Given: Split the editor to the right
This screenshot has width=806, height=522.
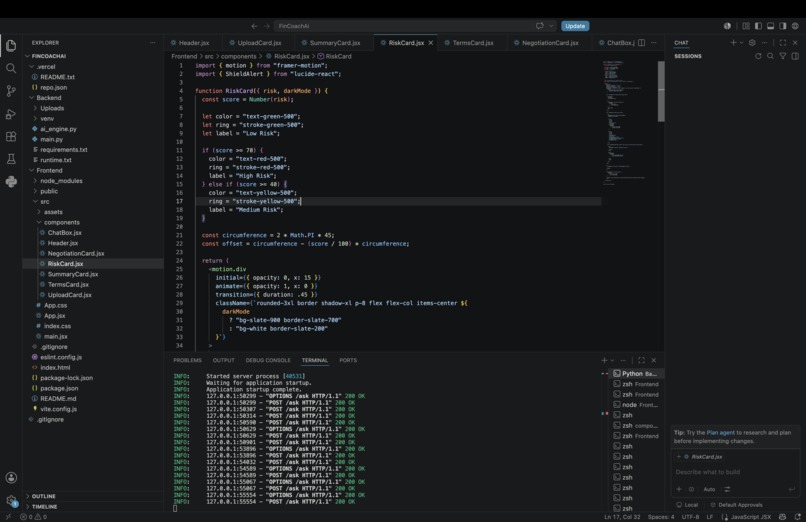Looking at the screenshot, I should click(642, 43).
